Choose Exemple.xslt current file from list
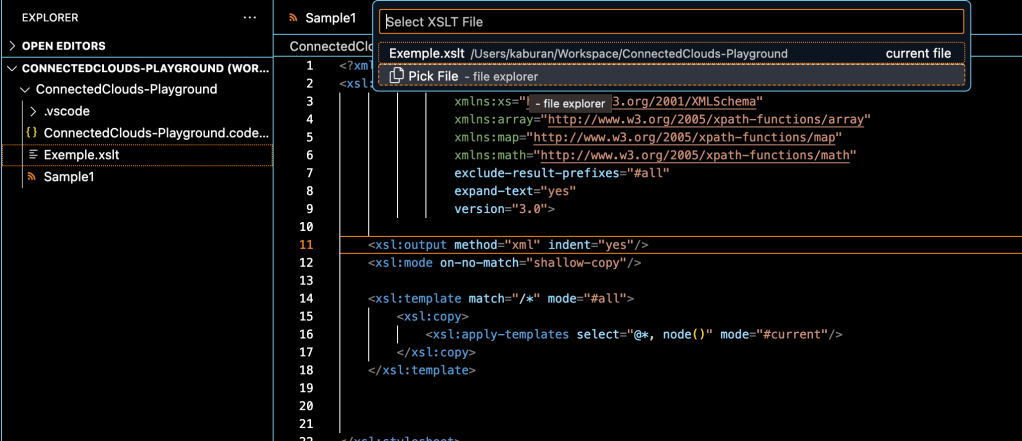The width and height of the screenshot is (1022, 441). tap(669, 53)
